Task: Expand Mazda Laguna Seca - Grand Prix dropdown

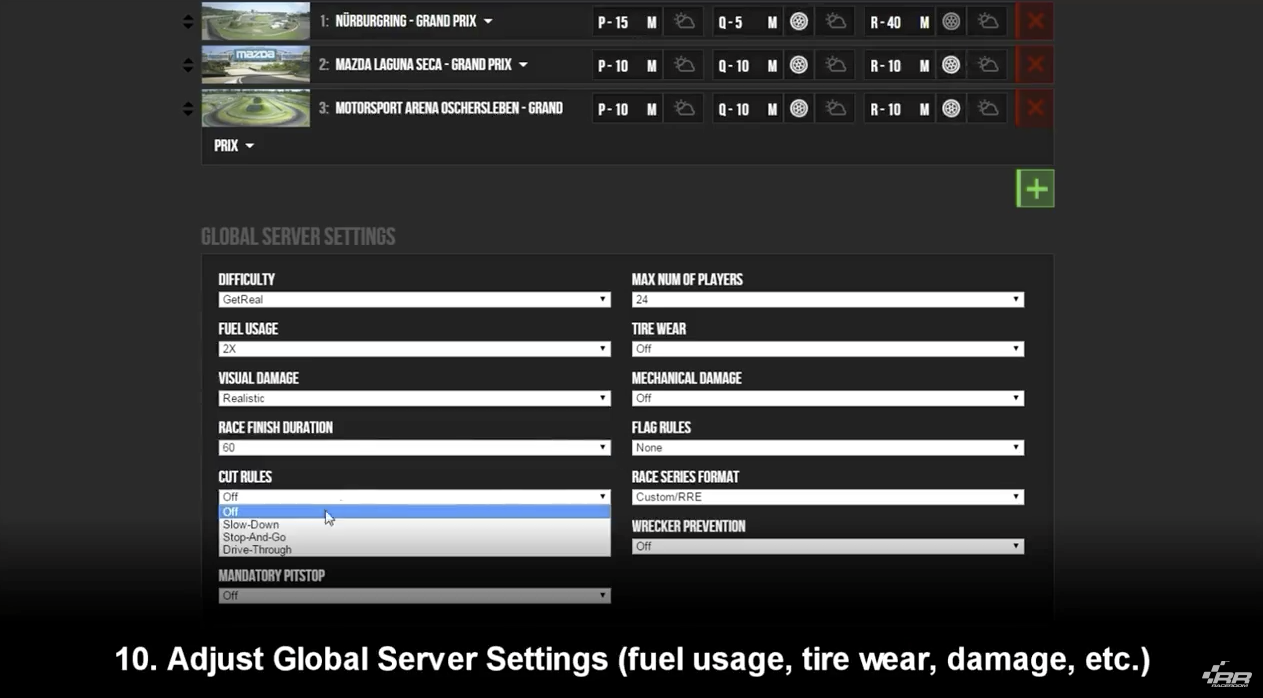Action: tap(523, 65)
